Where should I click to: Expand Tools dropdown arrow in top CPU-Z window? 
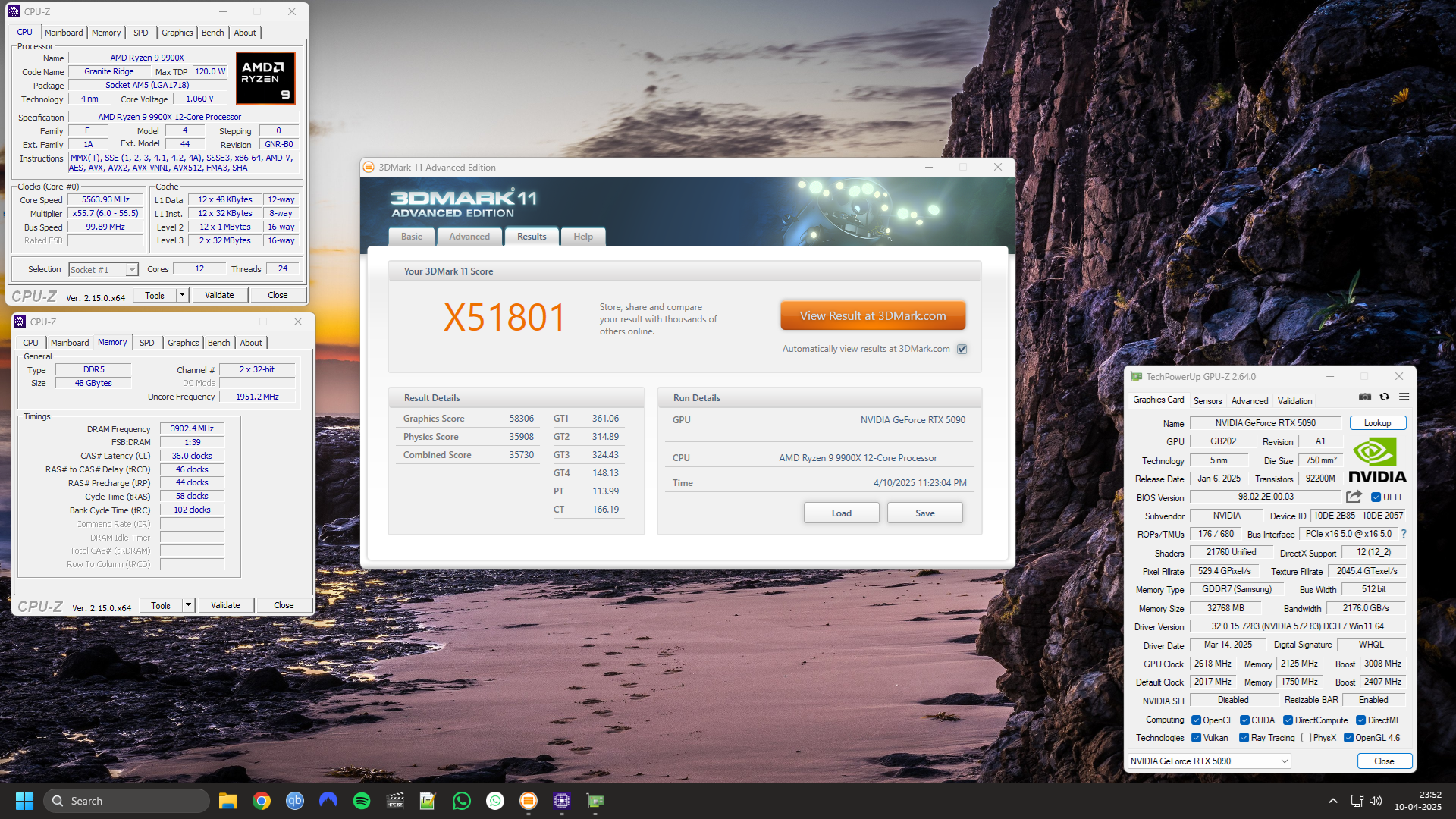pos(182,295)
